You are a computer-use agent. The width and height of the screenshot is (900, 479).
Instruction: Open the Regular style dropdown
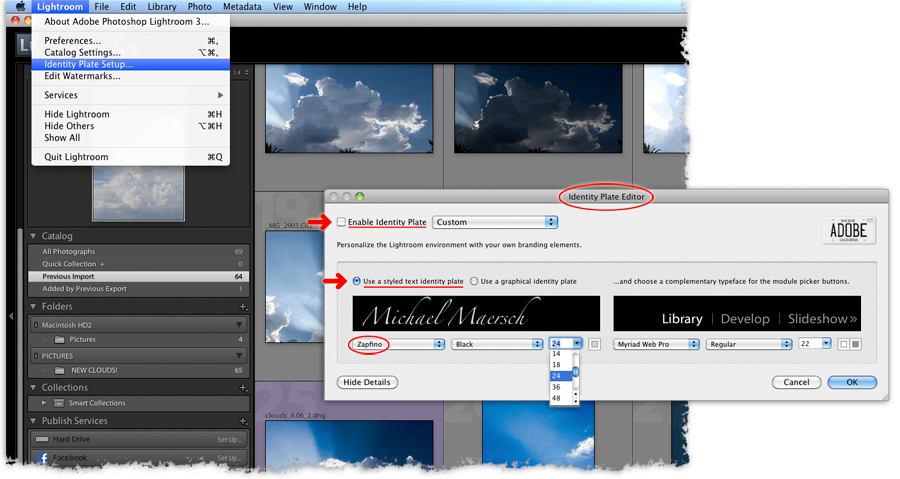[x=749, y=344]
